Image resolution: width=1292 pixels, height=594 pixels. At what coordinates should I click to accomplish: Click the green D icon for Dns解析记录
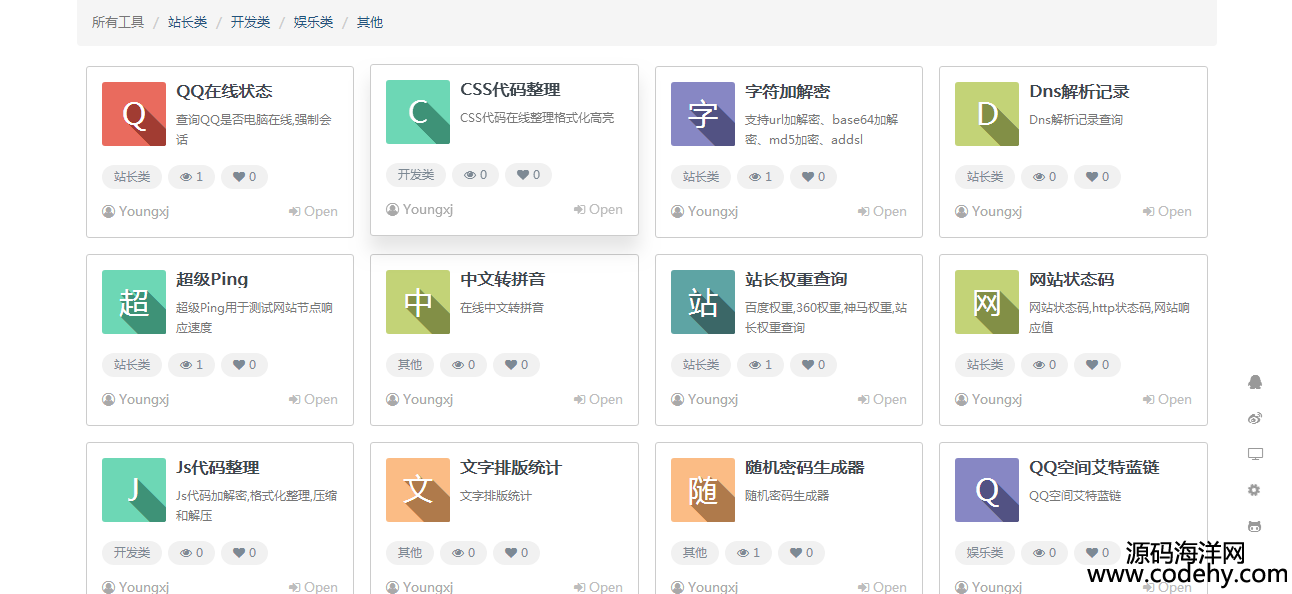click(987, 114)
